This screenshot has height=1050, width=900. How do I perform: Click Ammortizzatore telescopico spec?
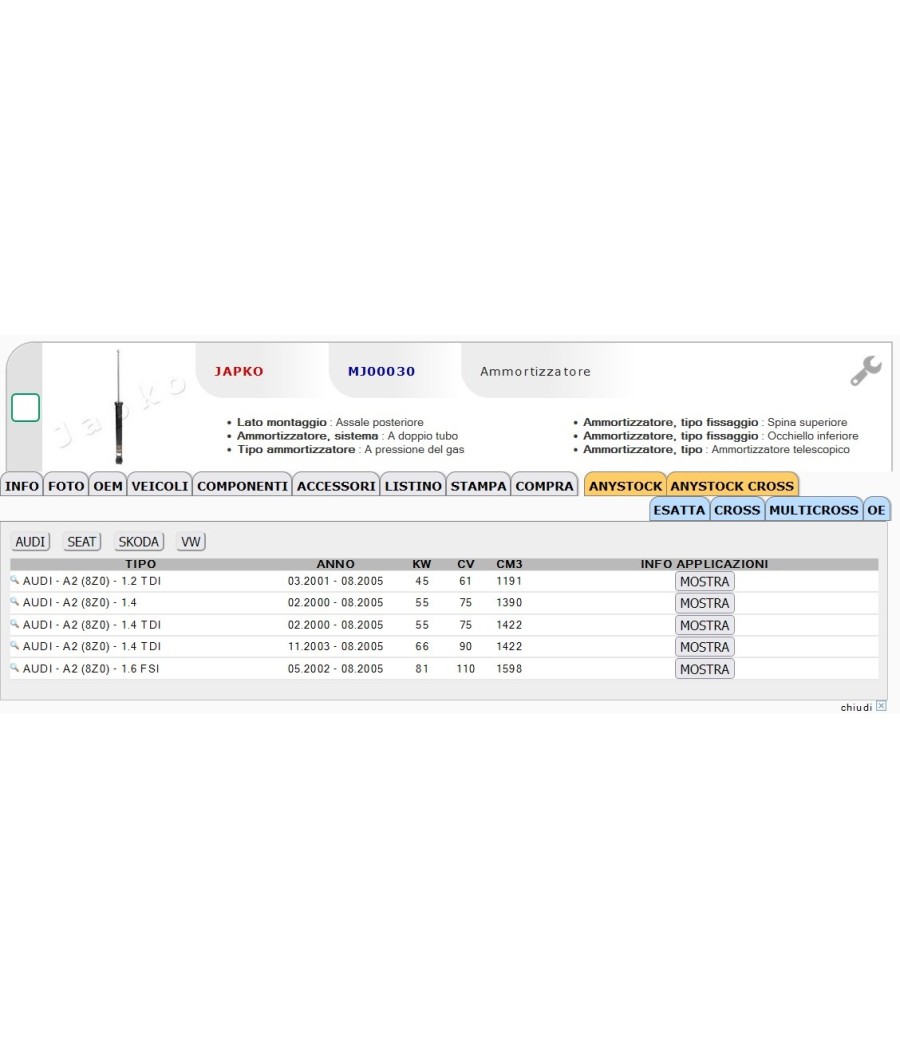click(x=717, y=449)
